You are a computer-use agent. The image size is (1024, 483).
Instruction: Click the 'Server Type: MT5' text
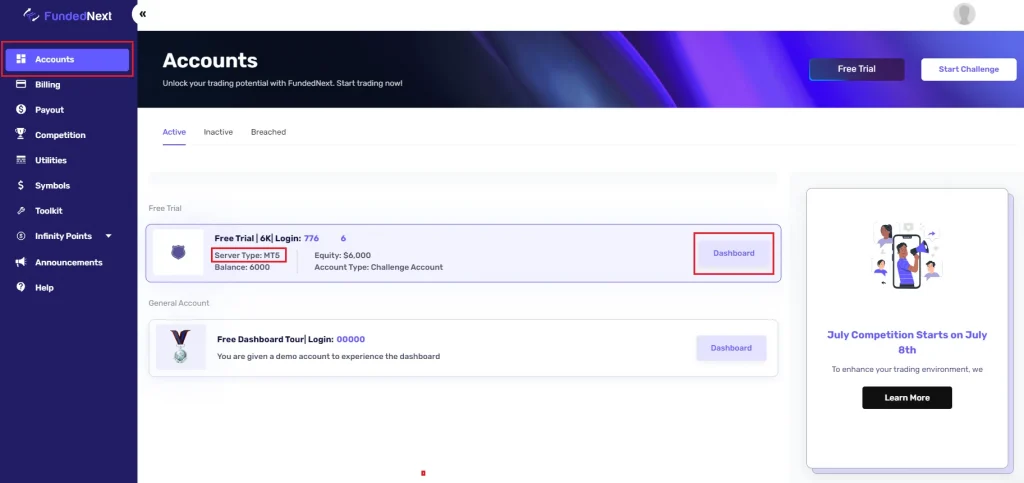point(248,255)
